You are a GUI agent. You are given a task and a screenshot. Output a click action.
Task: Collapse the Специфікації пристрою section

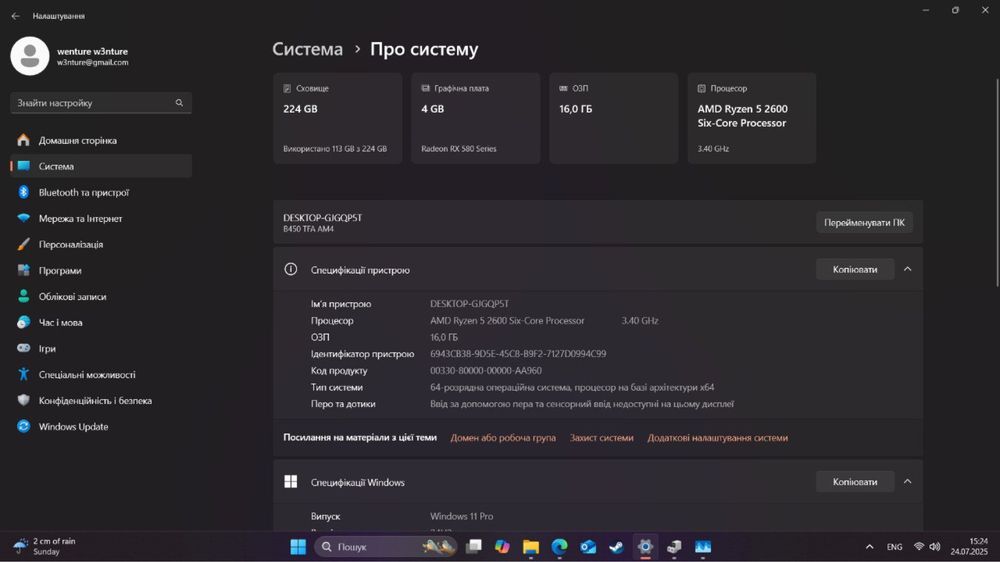(x=908, y=270)
